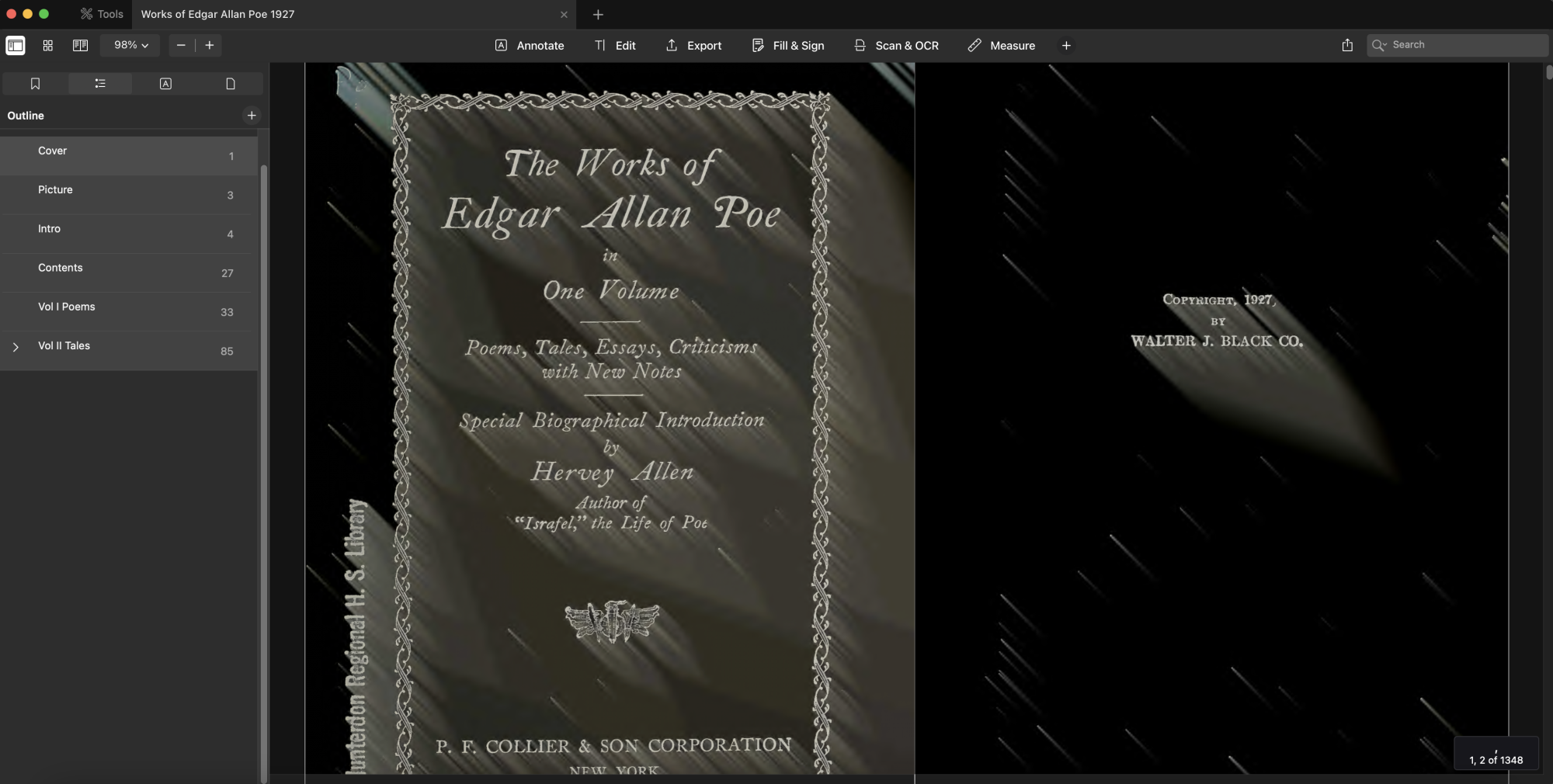This screenshot has width=1553, height=784.
Task: Show the bookmarks sidebar panel
Action: [x=35, y=84]
